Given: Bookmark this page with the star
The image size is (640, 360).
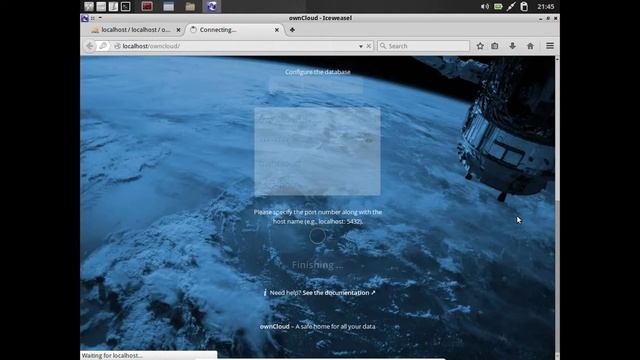Looking at the screenshot, I should click(480, 46).
